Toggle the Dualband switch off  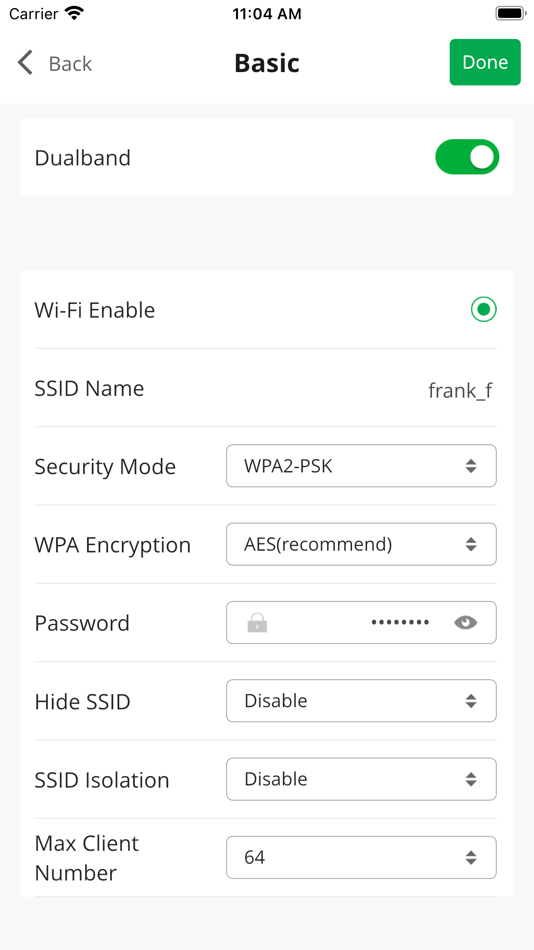pyautogui.click(x=467, y=157)
